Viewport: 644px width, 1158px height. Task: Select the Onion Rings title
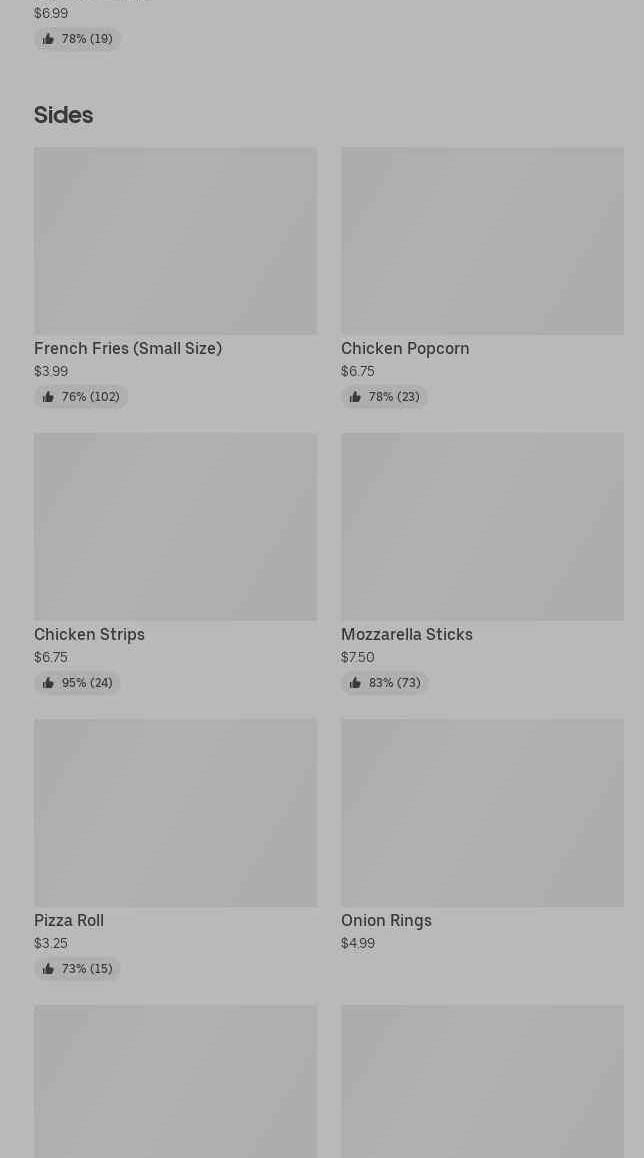386,920
